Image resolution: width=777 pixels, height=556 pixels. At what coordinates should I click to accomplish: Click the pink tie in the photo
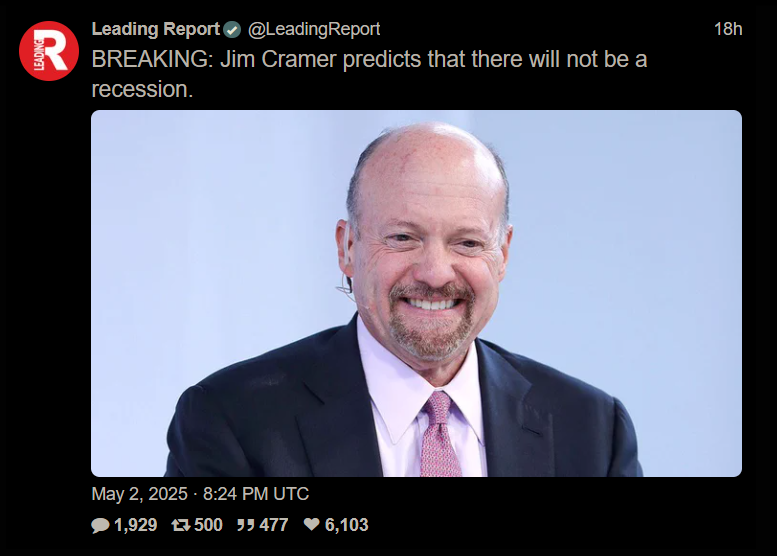coord(439,434)
